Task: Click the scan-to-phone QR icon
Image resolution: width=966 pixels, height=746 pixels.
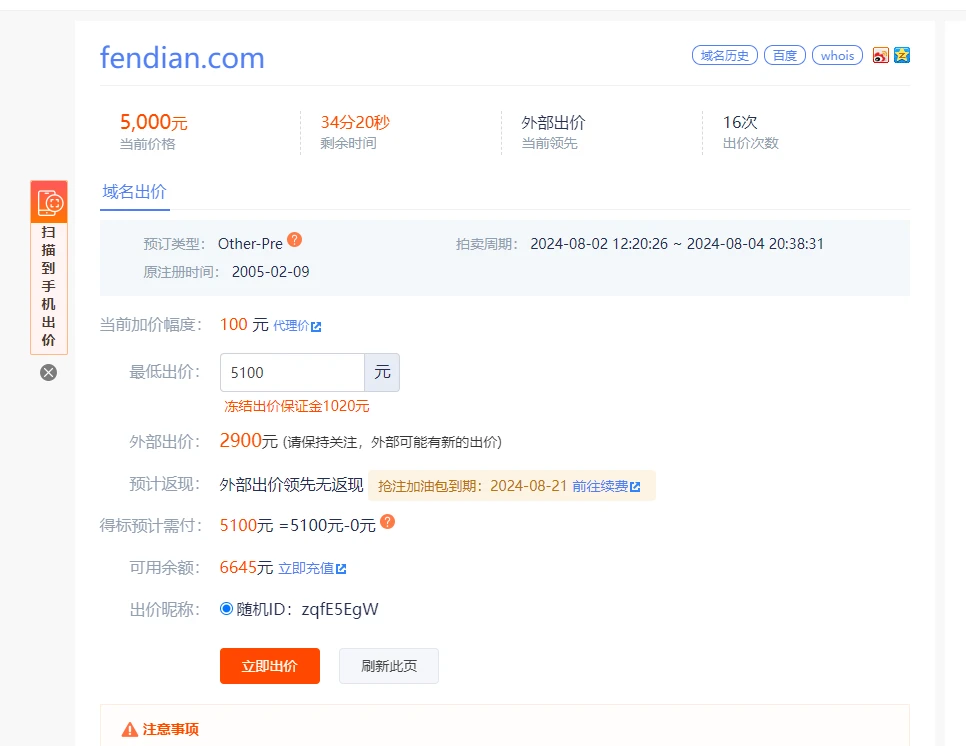Action: (49, 202)
